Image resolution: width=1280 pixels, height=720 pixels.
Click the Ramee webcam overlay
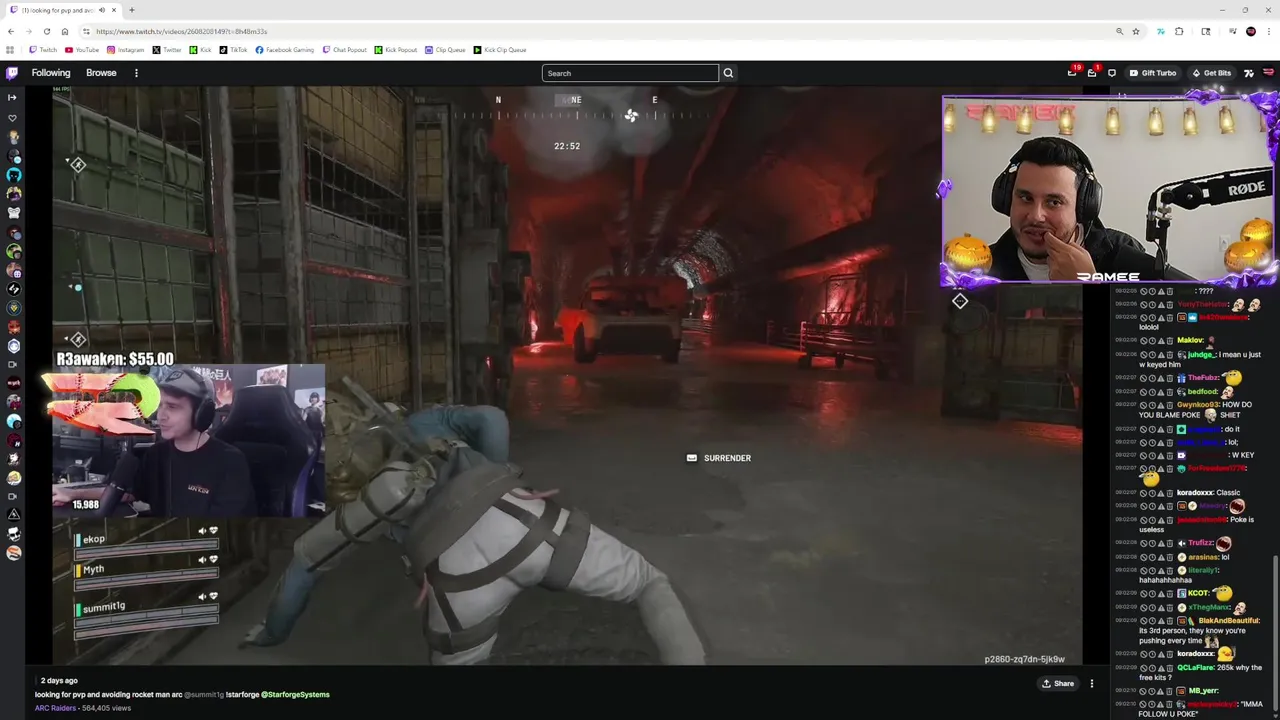[1108, 191]
